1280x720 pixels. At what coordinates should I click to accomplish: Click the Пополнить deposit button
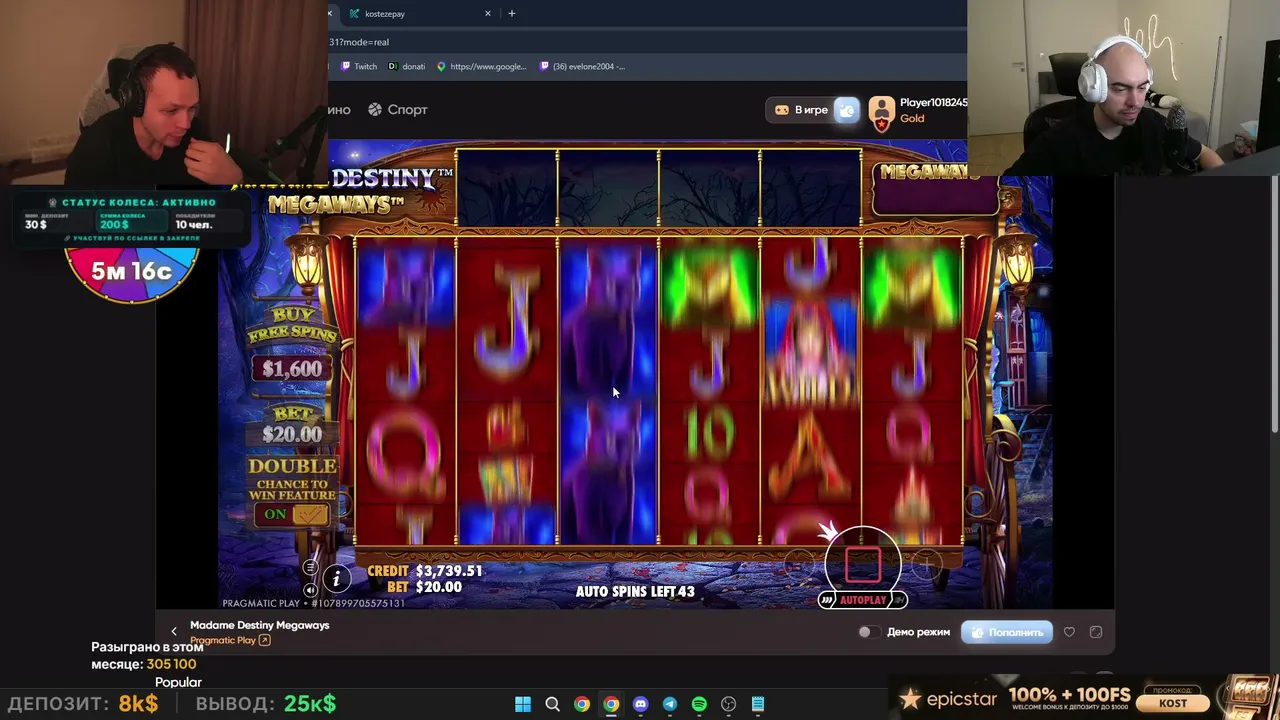(x=1007, y=632)
